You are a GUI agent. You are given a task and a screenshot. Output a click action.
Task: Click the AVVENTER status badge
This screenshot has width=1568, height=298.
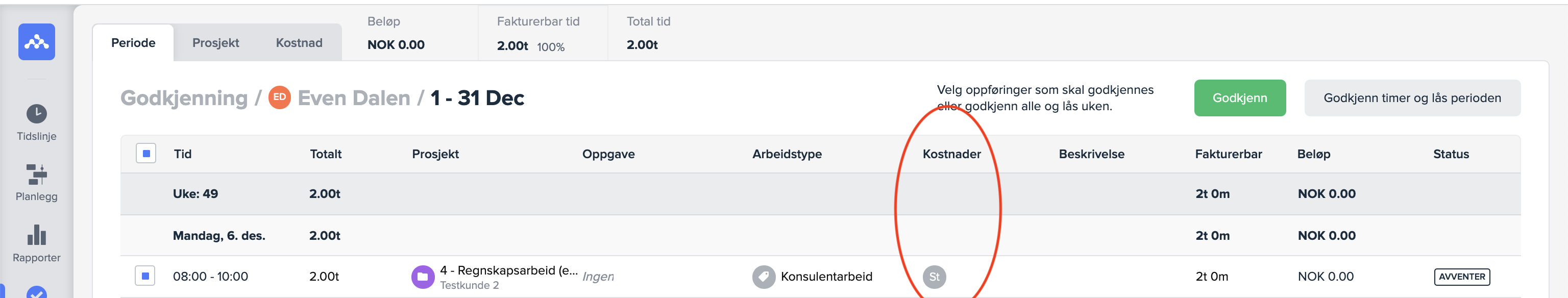click(x=1461, y=277)
